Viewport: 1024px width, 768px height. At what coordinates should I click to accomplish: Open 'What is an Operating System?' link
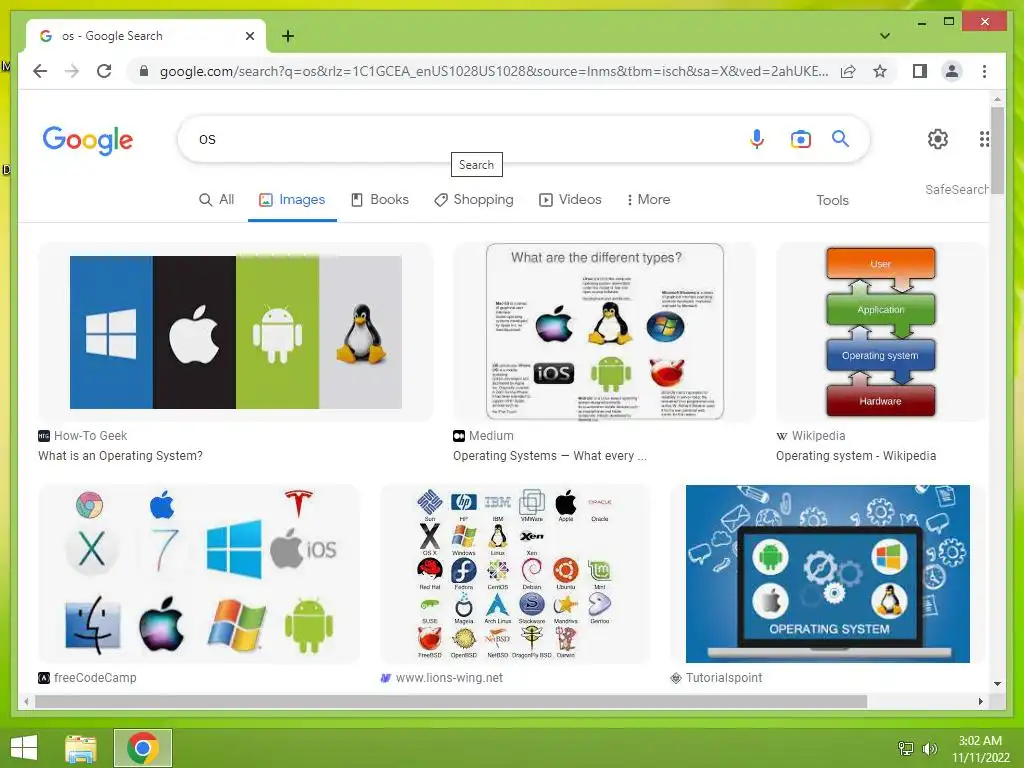120,456
